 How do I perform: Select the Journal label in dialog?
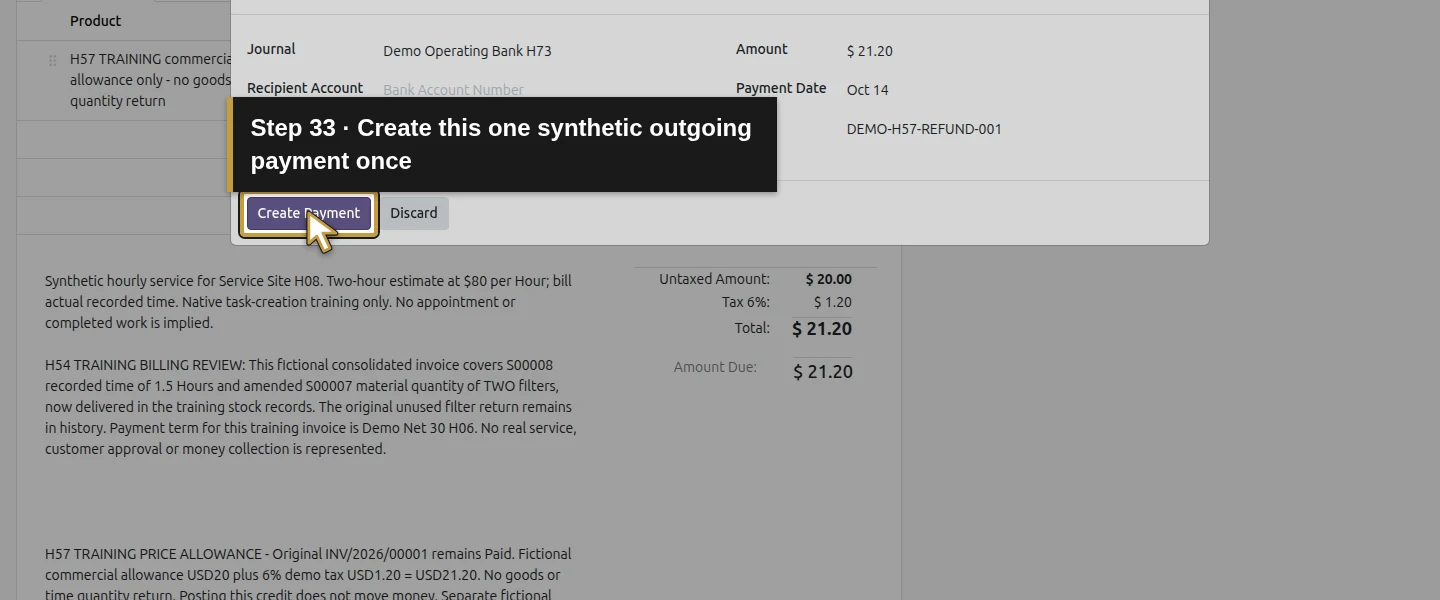271,49
